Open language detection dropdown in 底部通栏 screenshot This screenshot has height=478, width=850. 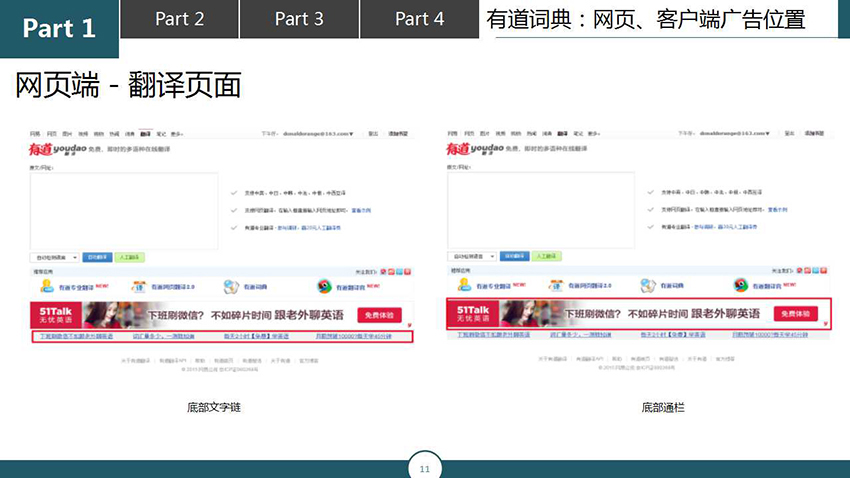click(471, 257)
